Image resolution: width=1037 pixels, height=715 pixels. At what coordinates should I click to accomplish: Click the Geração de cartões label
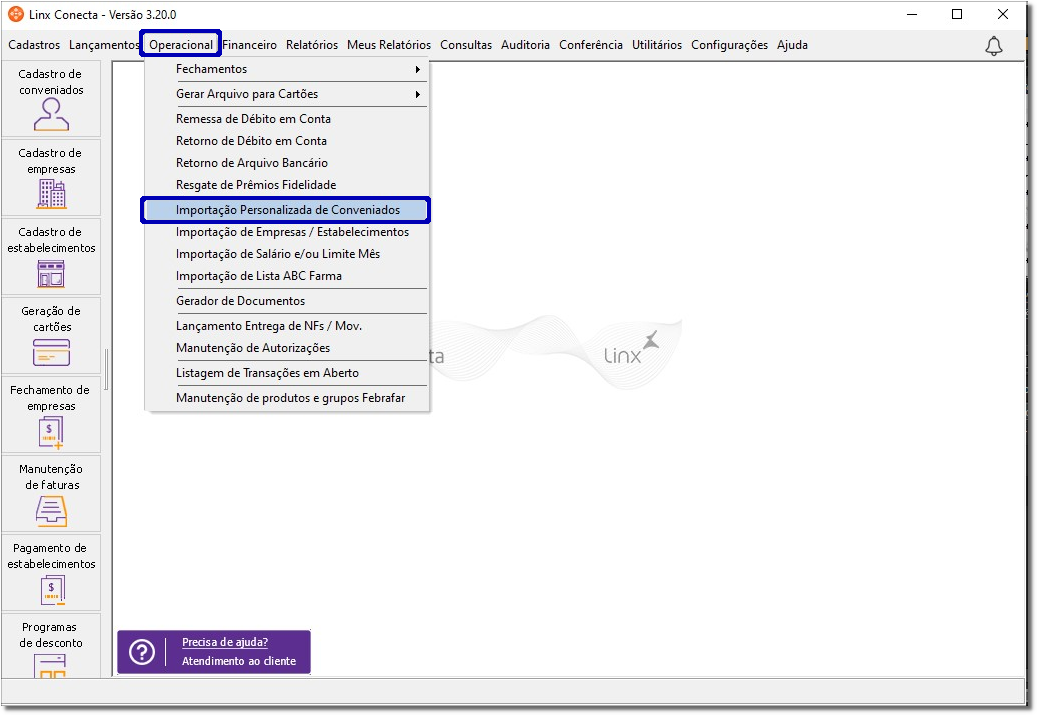(51, 319)
